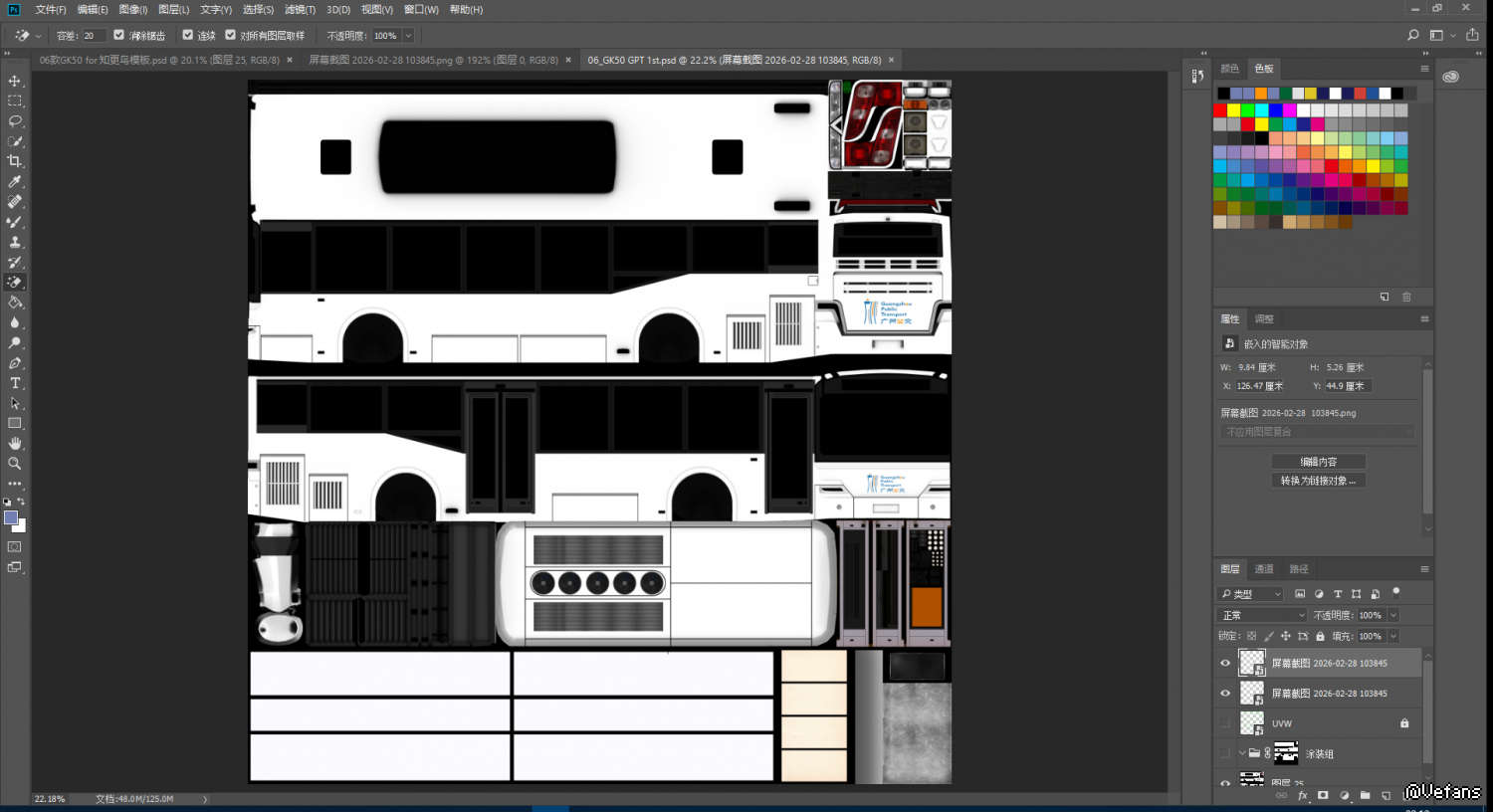Toggle the 连续 (contiguous) checkbox
This screenshot has height=812, width=1493.
coord(187,35)
